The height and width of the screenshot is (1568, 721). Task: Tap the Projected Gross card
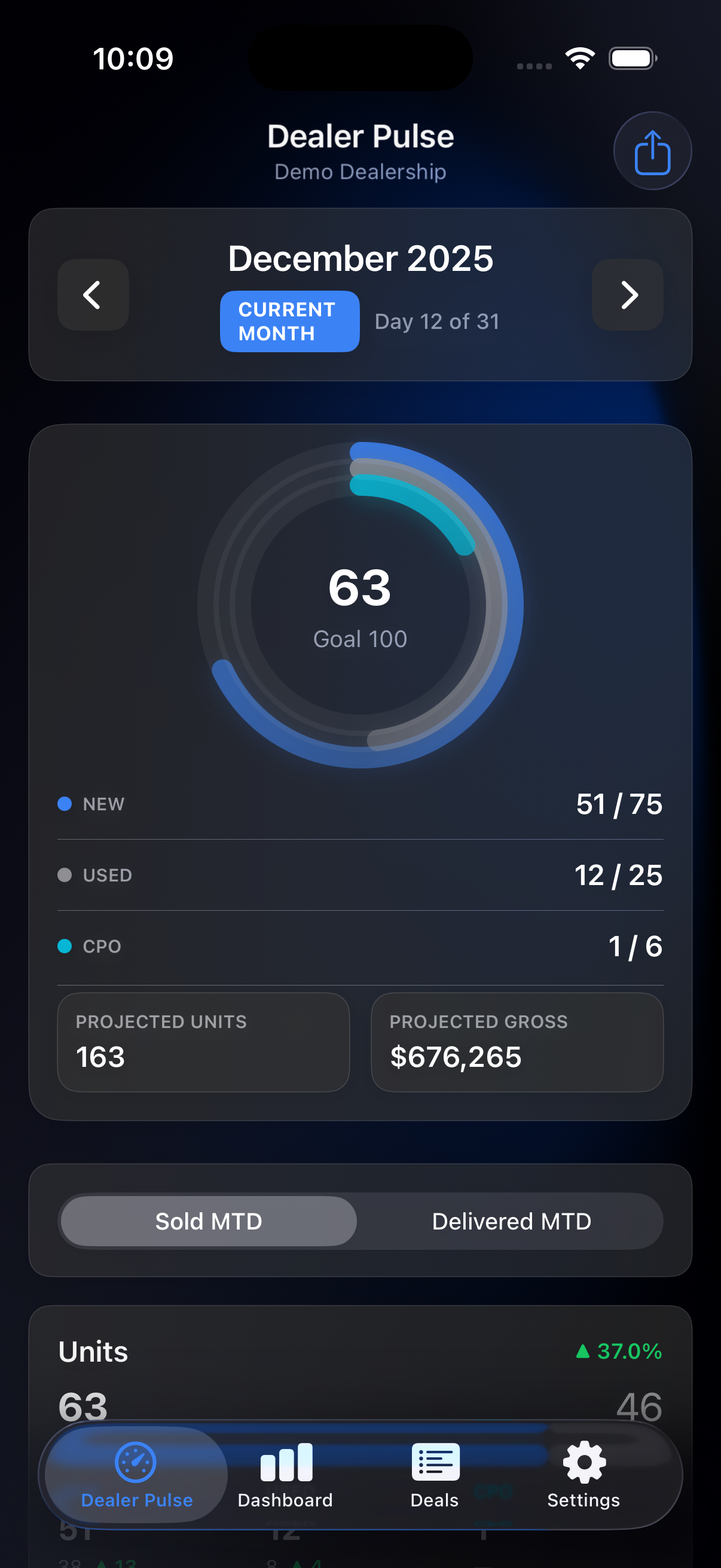coord(517,1041)
